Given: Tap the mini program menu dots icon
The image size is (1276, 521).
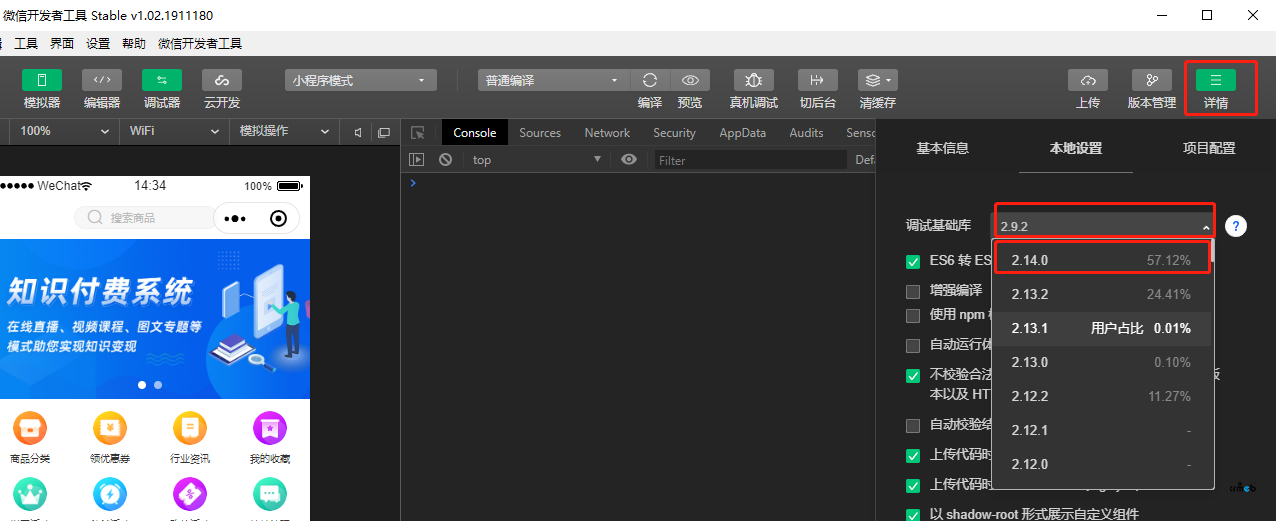Looking at the screenshot, I should [236, 218].
